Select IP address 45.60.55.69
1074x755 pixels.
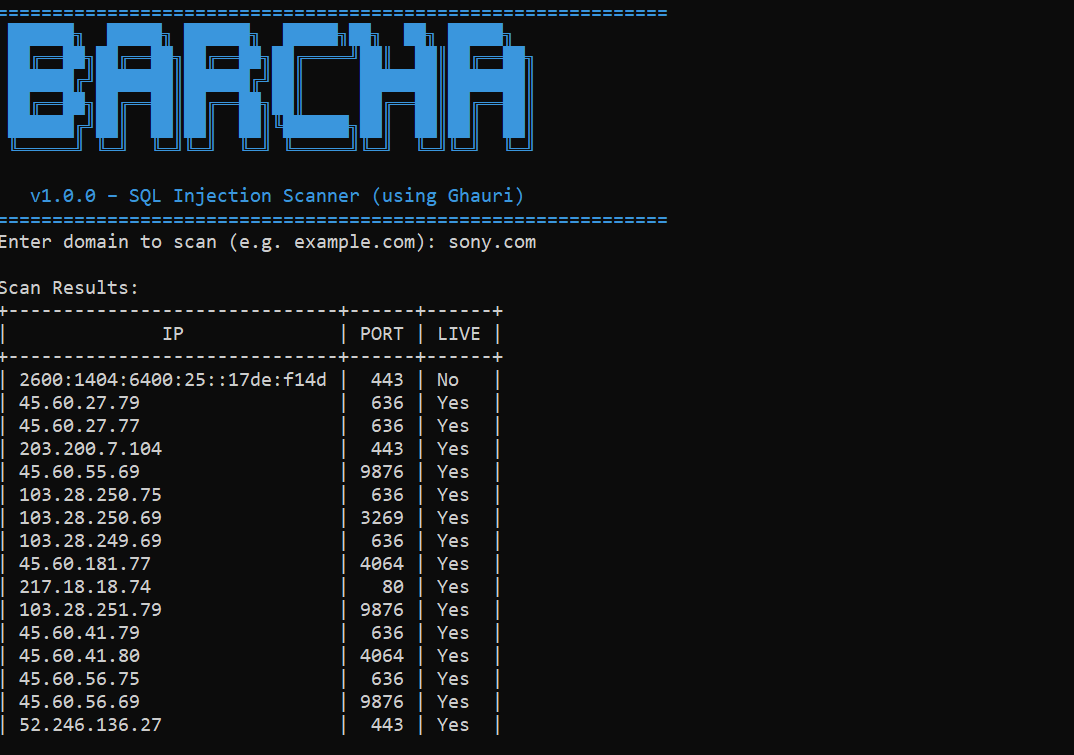[79, 472]
